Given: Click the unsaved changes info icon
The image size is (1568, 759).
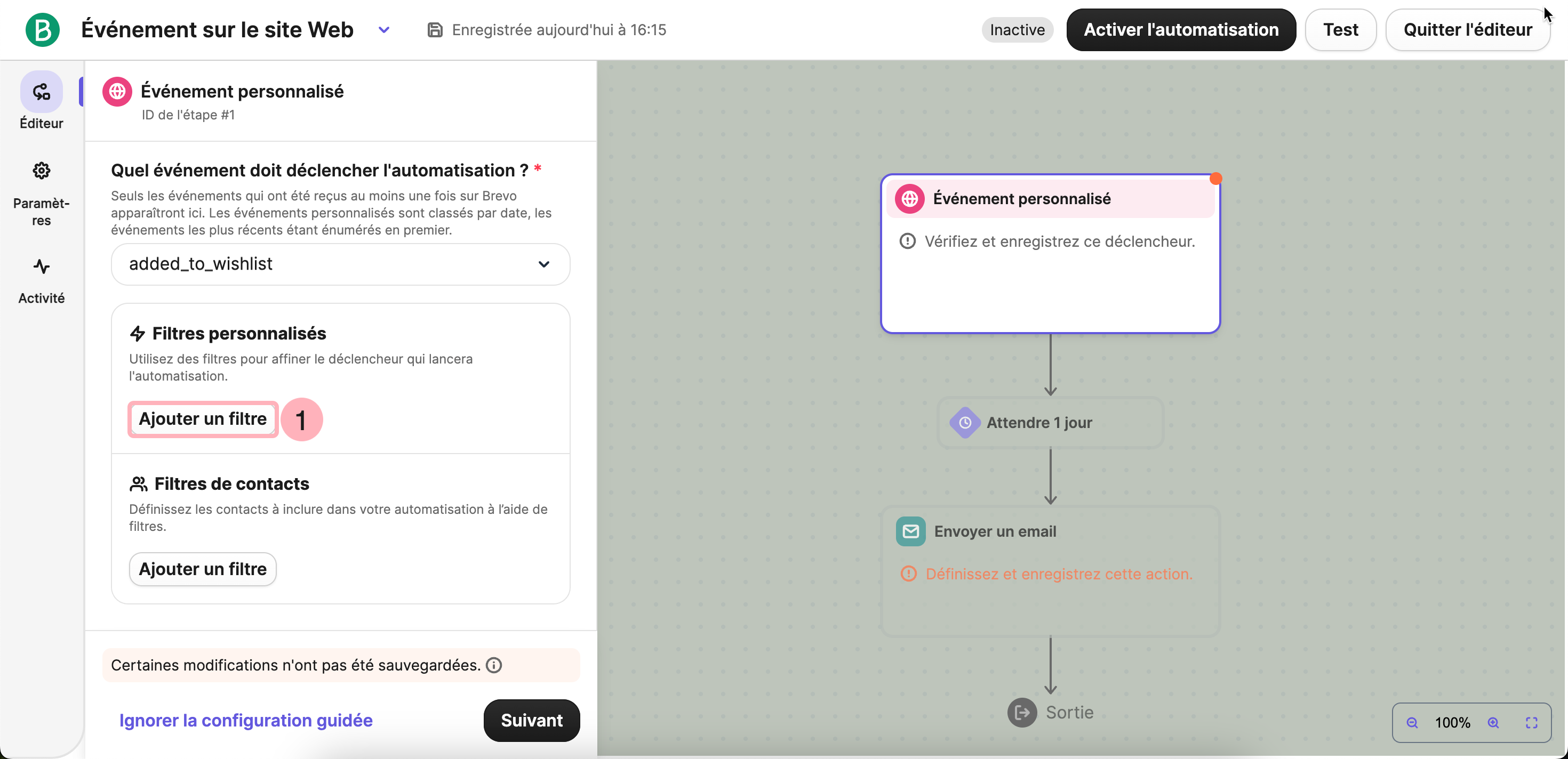Looking at the screenshot, I should point(494,665).
